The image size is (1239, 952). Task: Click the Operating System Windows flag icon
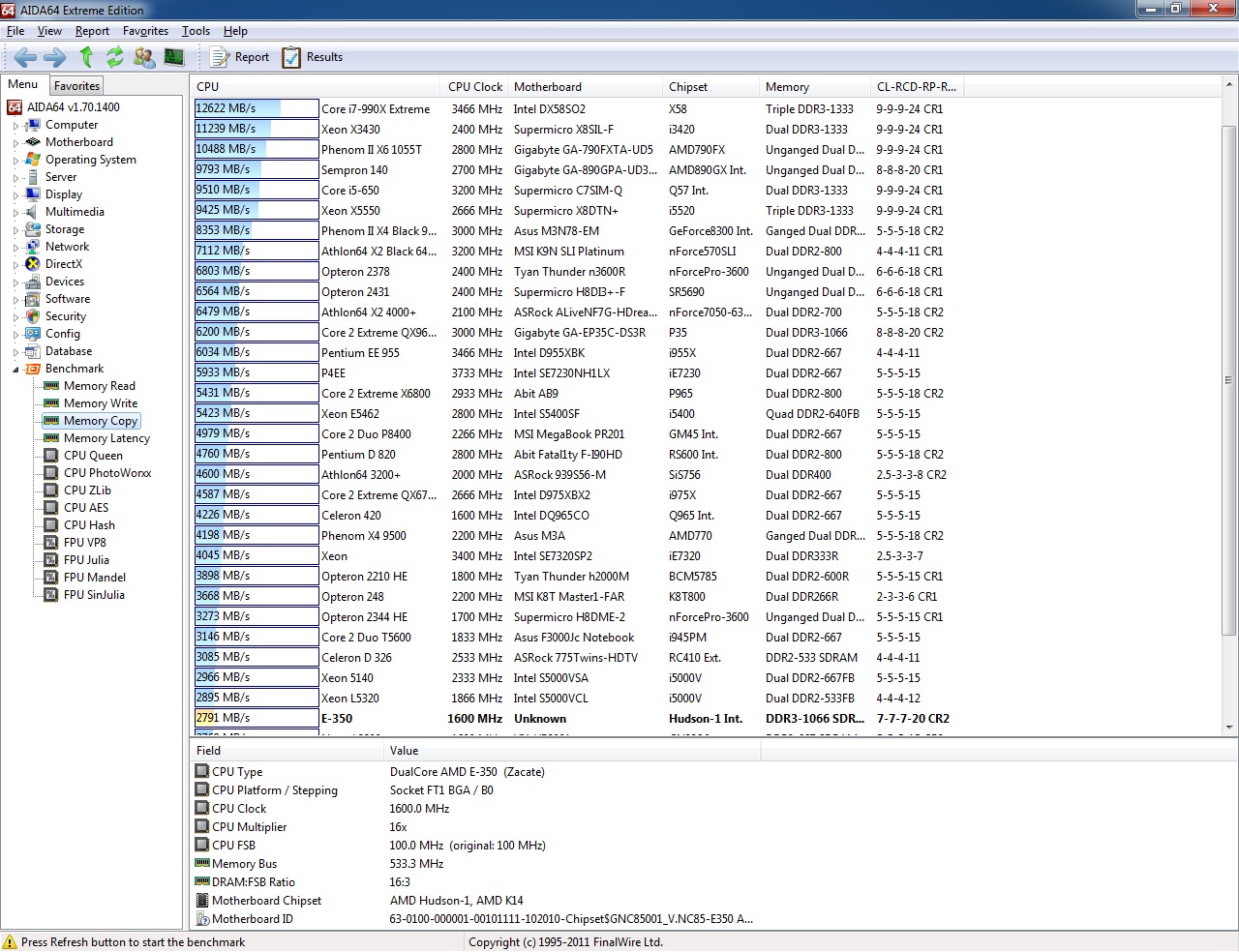tap(33, 160)
